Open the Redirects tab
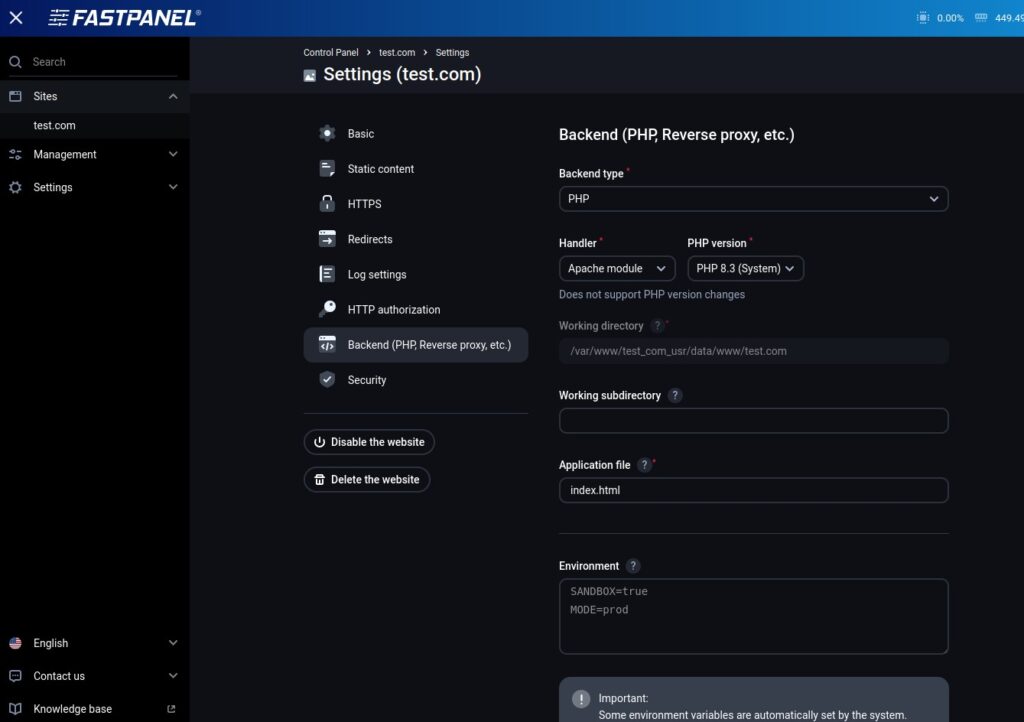This screenshot has height=722, width=1024. point(415,239)
